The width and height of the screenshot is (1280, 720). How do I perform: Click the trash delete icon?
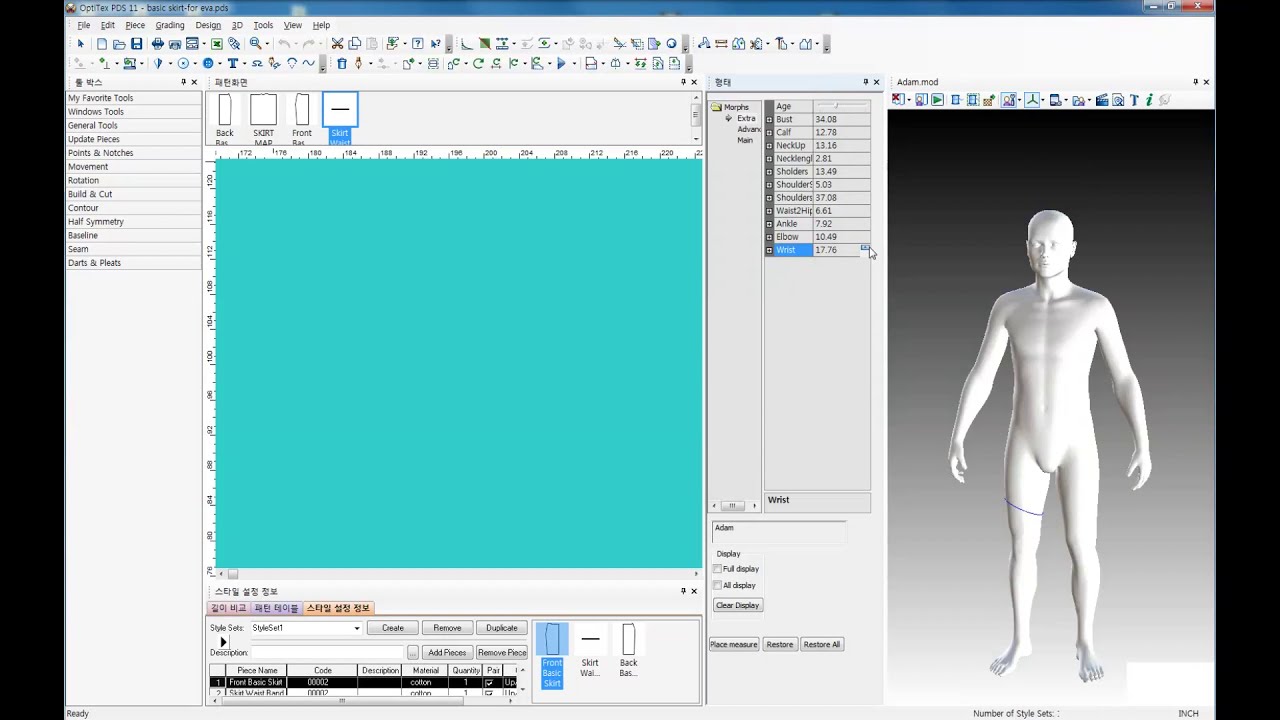(x=341, y=63)
